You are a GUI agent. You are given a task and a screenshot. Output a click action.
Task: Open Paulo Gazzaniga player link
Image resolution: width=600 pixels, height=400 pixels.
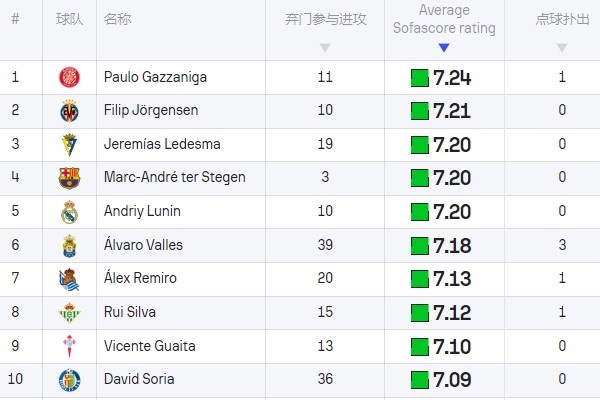pos(149,77)
